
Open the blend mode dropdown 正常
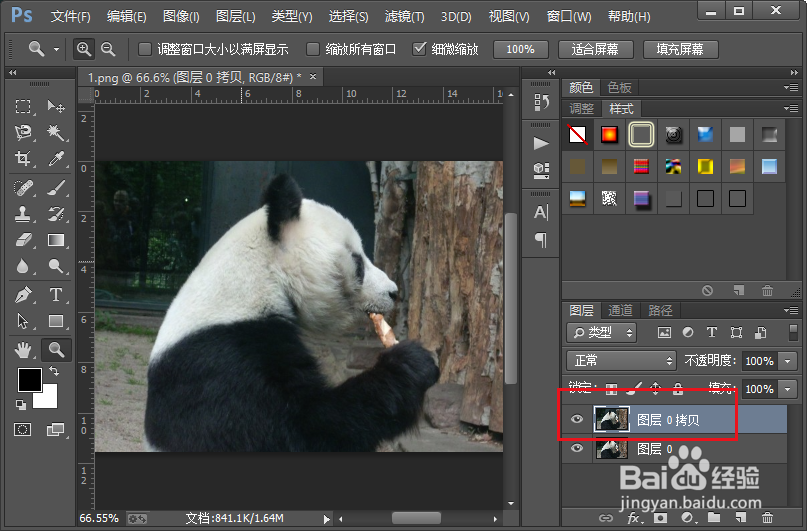click(x=621, y=360)
